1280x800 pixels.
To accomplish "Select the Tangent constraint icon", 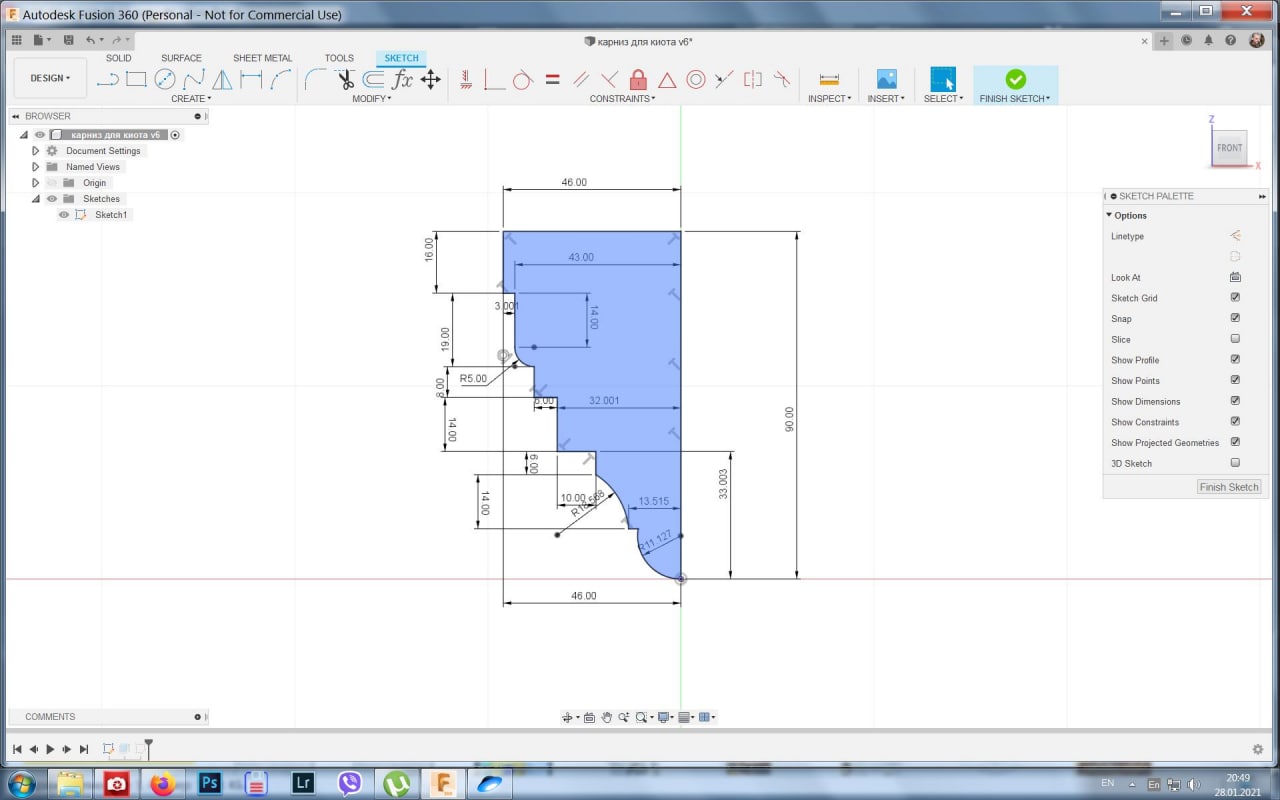I will pyautogui.click(x=522, y=80).
